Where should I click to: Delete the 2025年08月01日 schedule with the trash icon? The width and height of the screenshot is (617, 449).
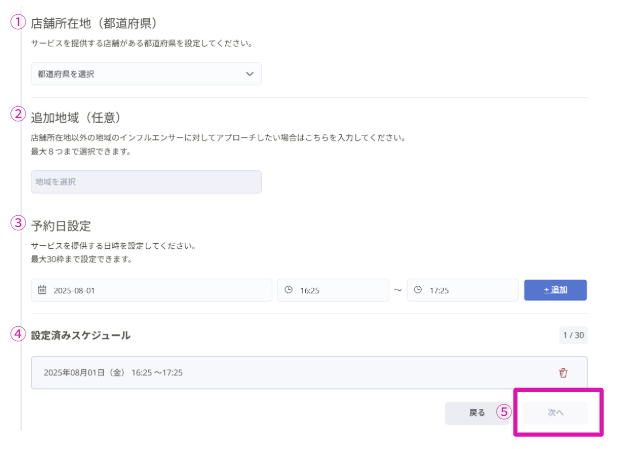[563, 373]
